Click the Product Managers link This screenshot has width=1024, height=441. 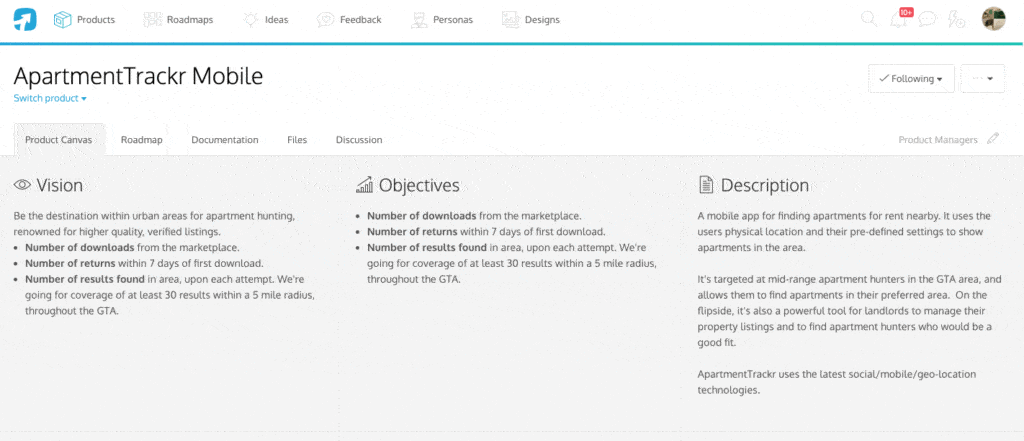pyautogui.click(x=937, y=140)
